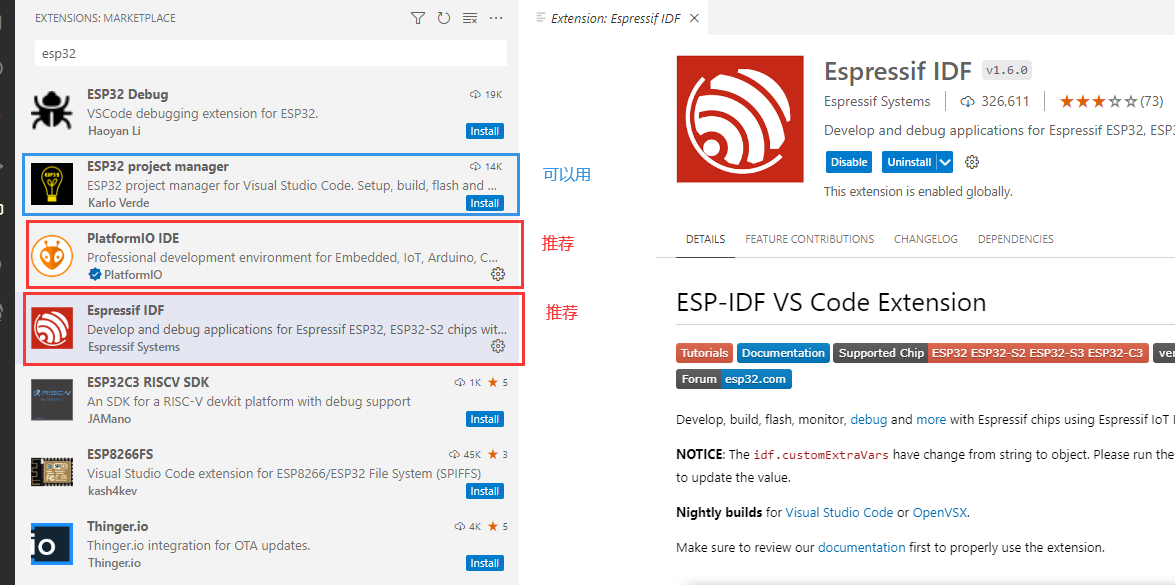Follow the more link in description
The width and height of the screenshot is (1175, 585).
(931, 419)
